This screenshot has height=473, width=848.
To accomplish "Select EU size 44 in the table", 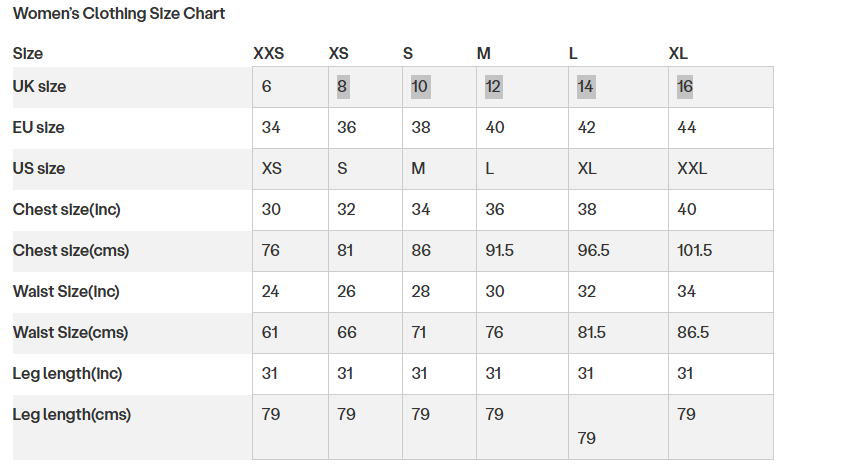I will [687, 128].
